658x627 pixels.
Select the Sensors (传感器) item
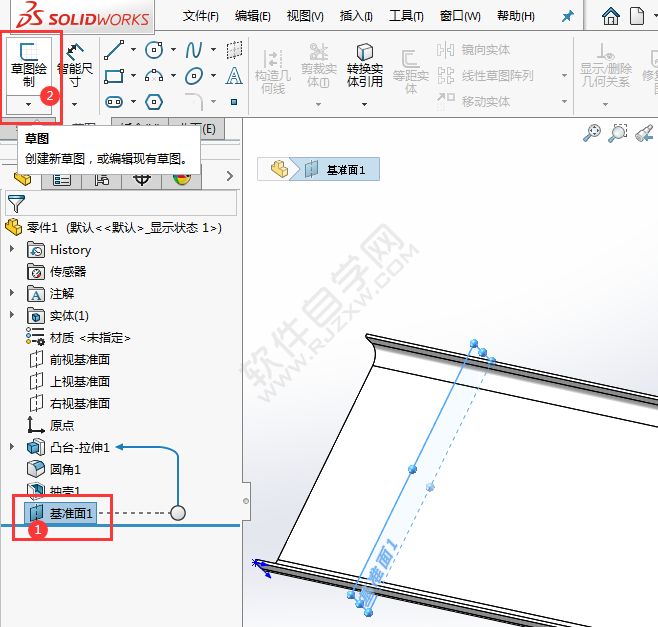[57, 272]
